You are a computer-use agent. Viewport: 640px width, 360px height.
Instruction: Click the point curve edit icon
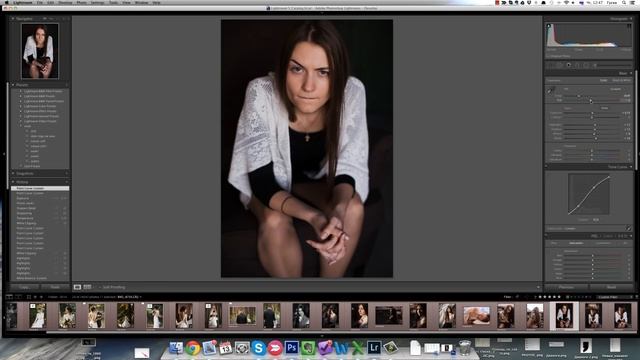coord(629,229)
